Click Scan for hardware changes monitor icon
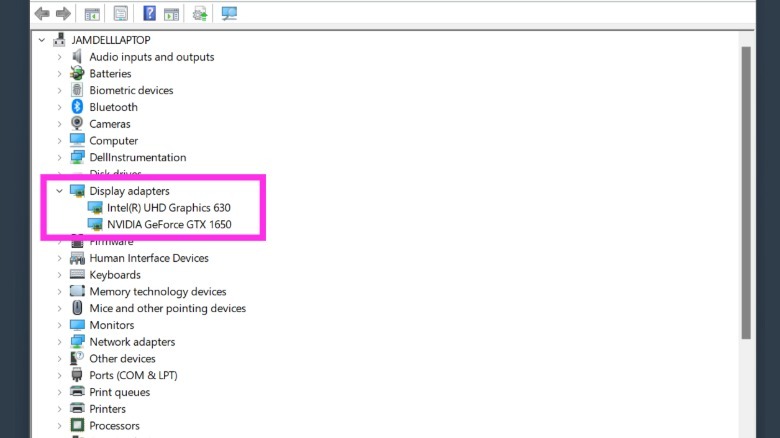The height and width of the screenshot is (438, 780). tap(229, 13)
